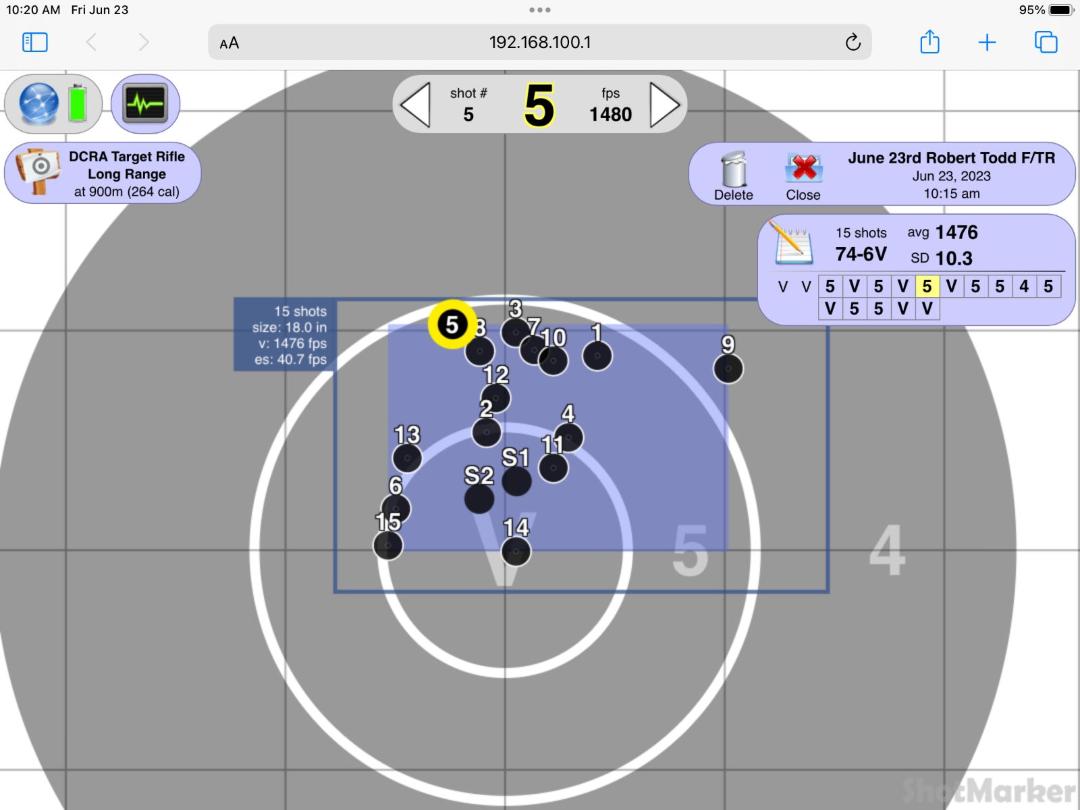Select shot 3 on the target

pos(515,333)
